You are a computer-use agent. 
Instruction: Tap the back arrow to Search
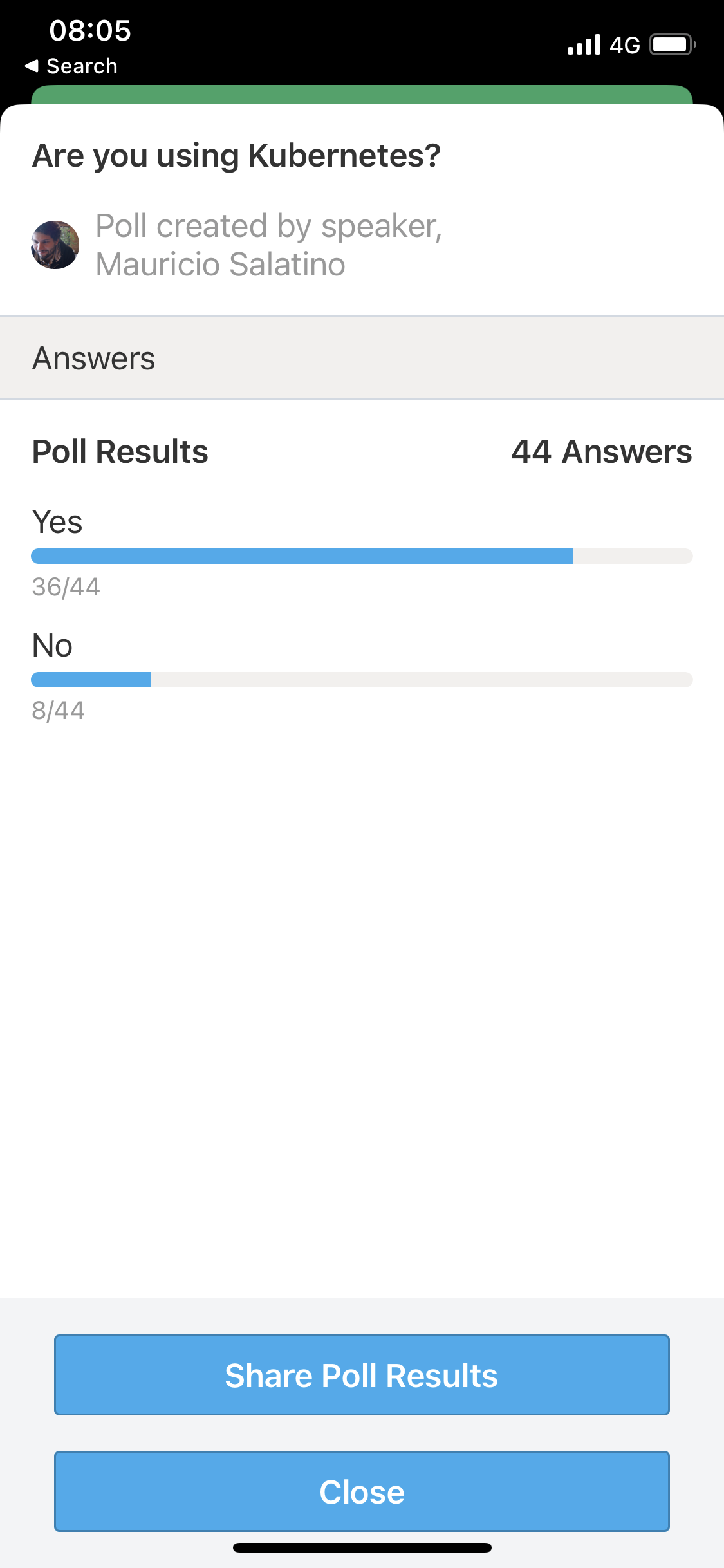(x=32, y=66)
